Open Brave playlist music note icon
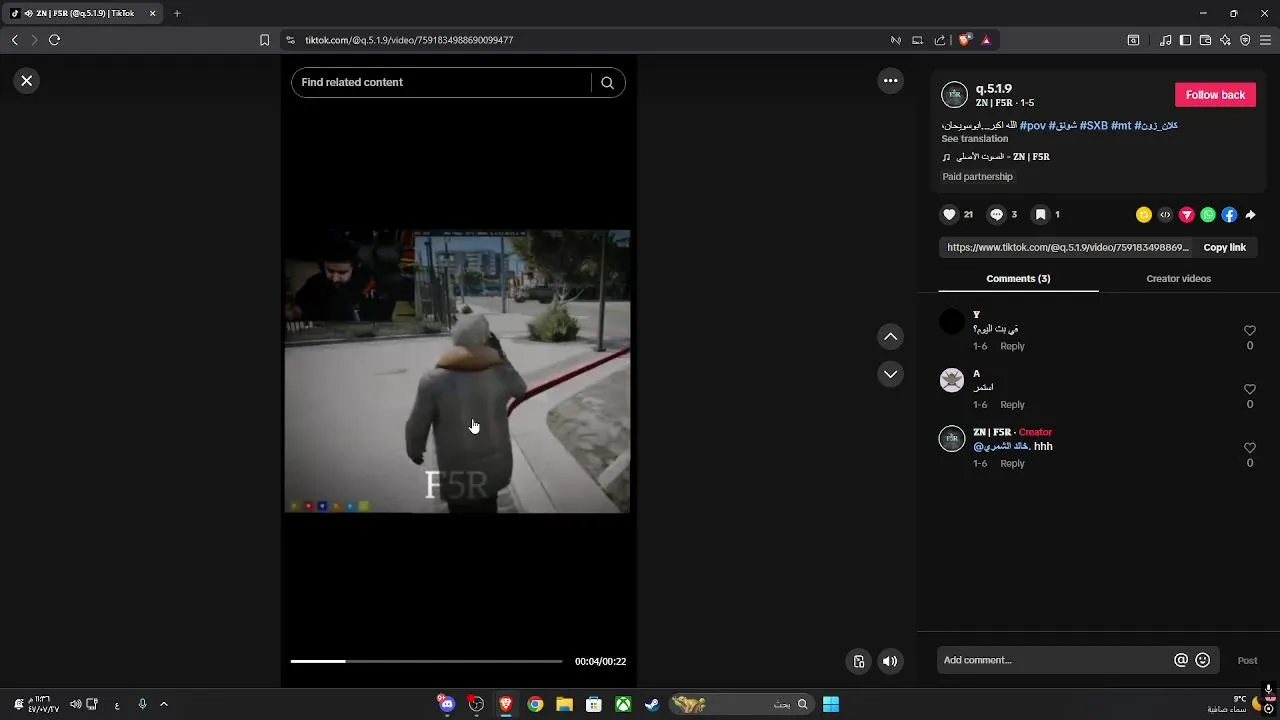1280x720 pixels. pos(1165,40)
